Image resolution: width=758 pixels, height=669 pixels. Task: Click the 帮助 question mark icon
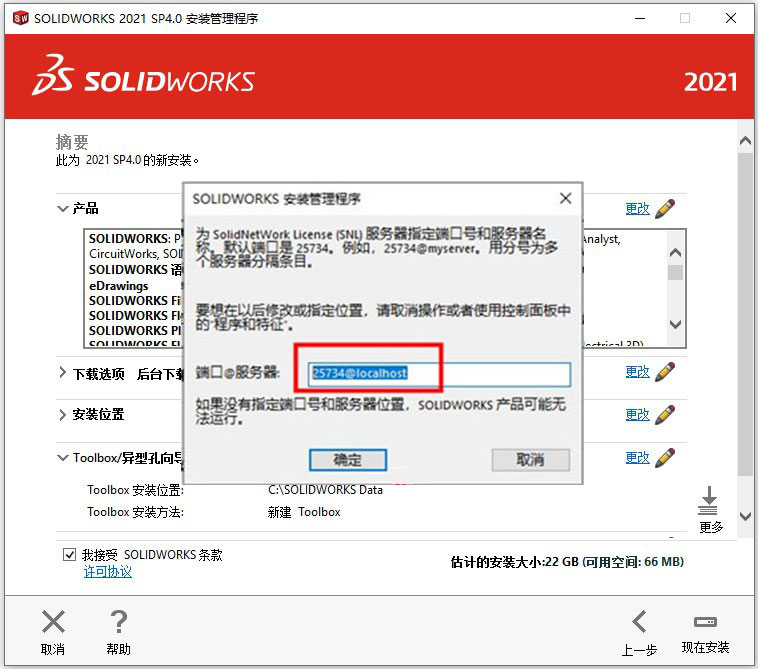pos(118,622)
